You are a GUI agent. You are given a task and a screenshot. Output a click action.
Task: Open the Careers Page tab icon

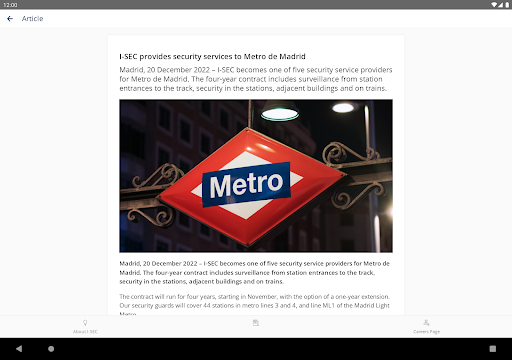(x=426, y=323)
